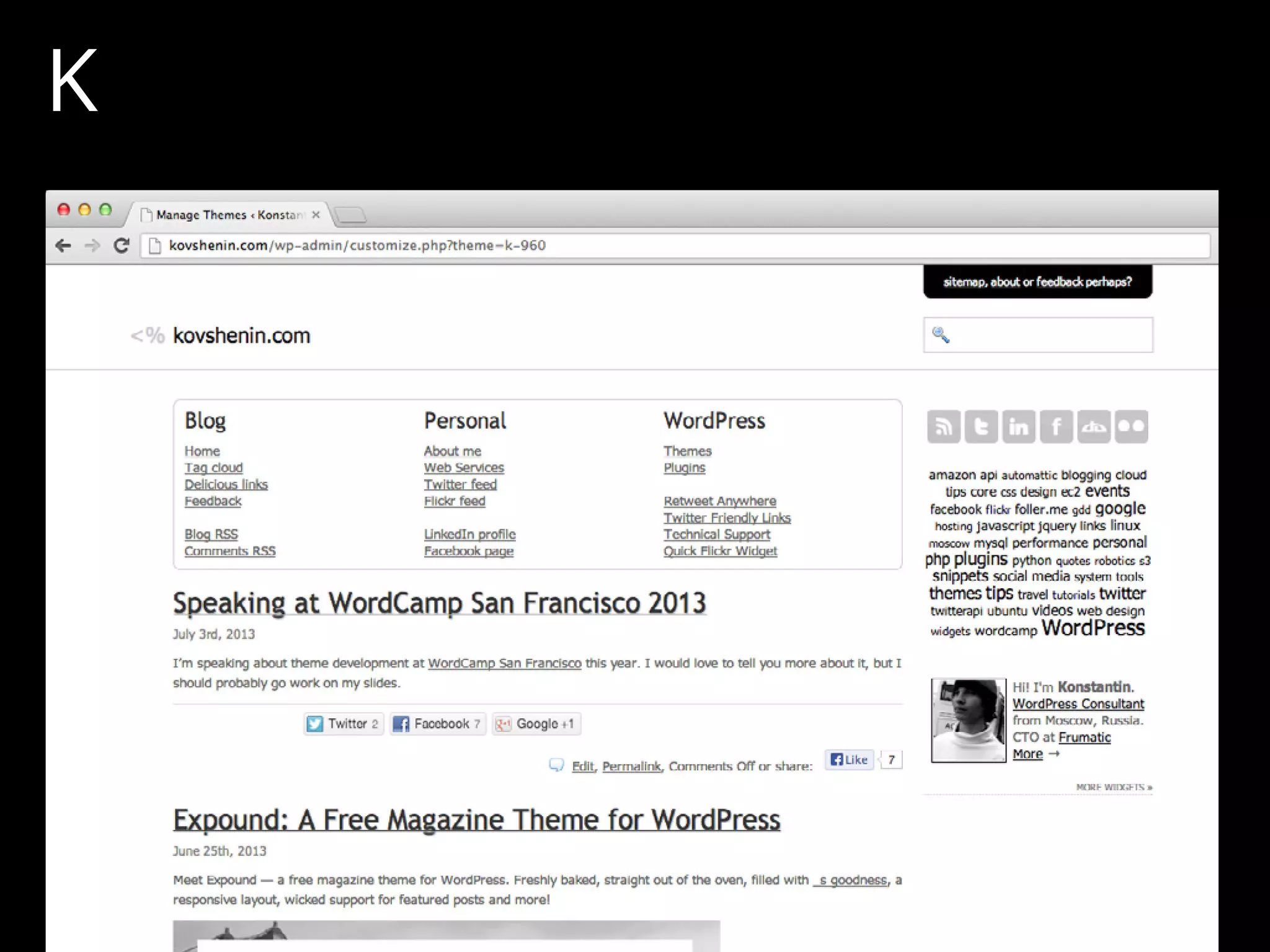
Task: Click the Delicious social icon
Action: click(1093, 426)
